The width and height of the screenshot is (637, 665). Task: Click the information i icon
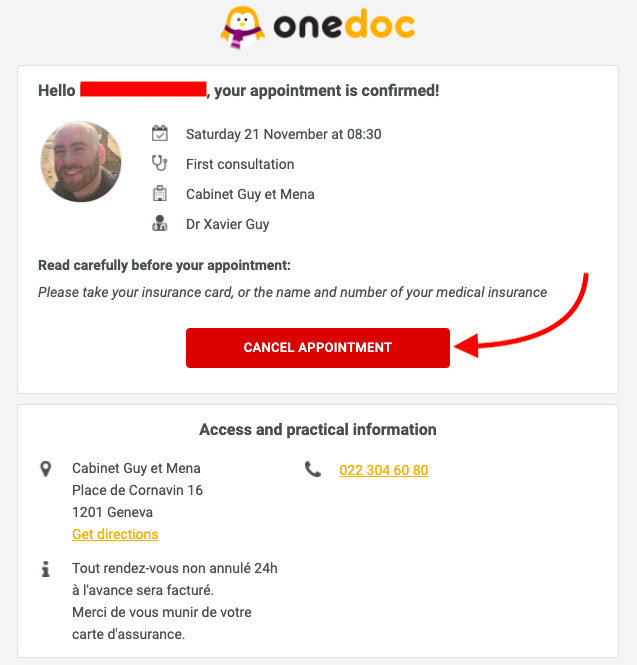pyautogui.click(x=46, y=569)
